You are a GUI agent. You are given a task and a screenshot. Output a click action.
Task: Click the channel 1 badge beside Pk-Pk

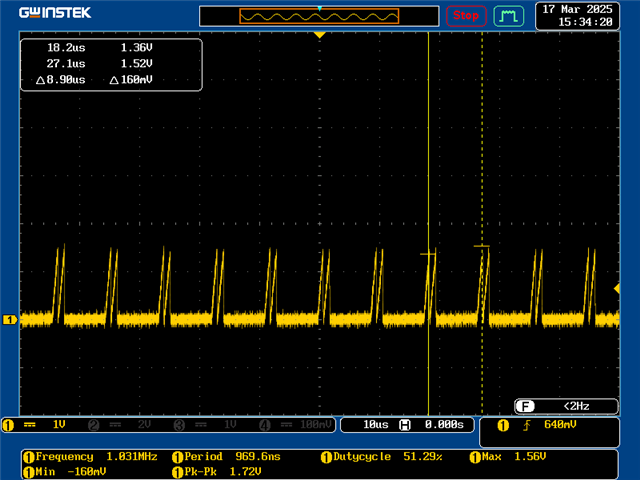pyautogui.click(x=178, y=473)
